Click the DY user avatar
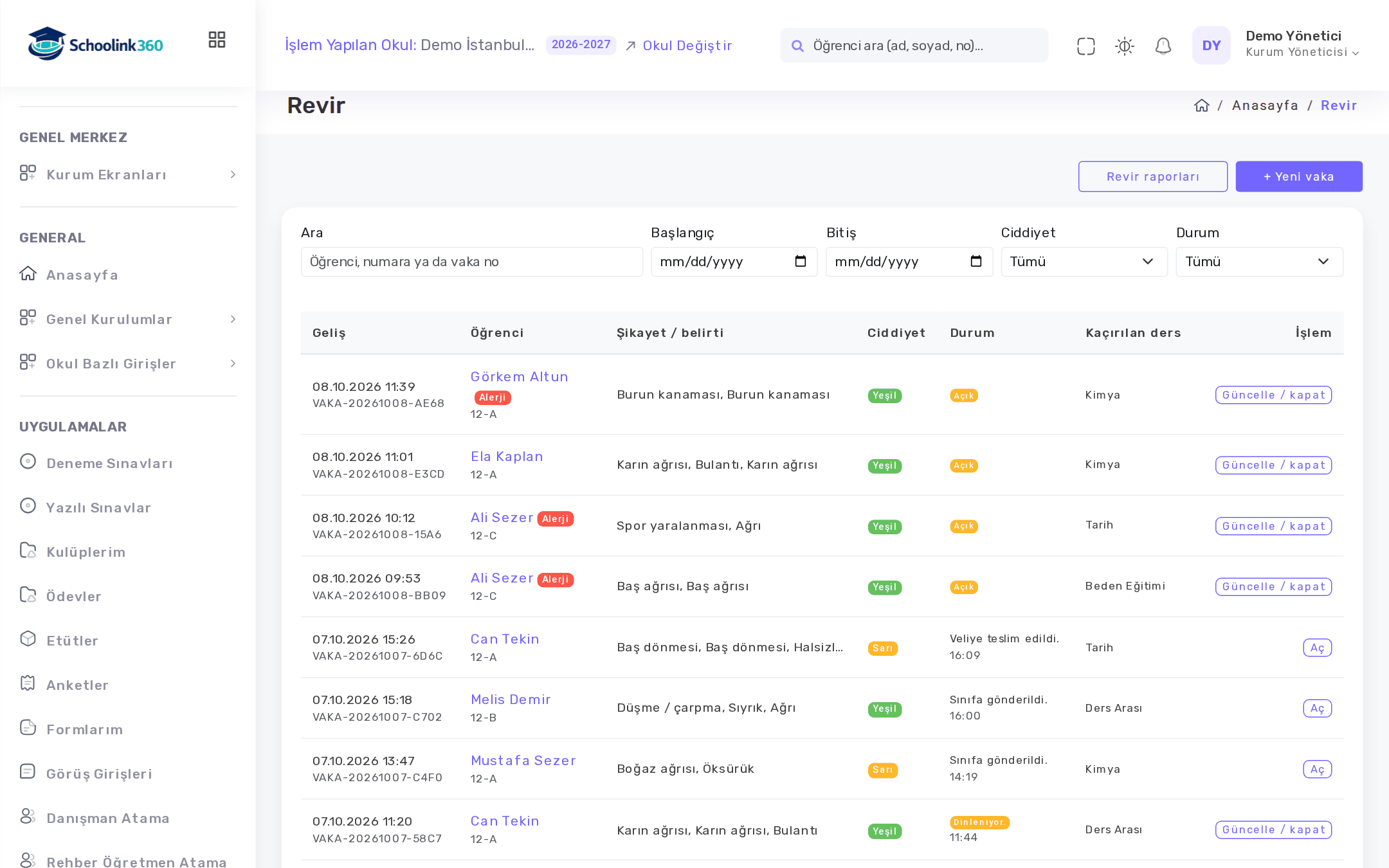Image resolution: width=1389 pixels, height=868 pixels. pos(1211,45)
